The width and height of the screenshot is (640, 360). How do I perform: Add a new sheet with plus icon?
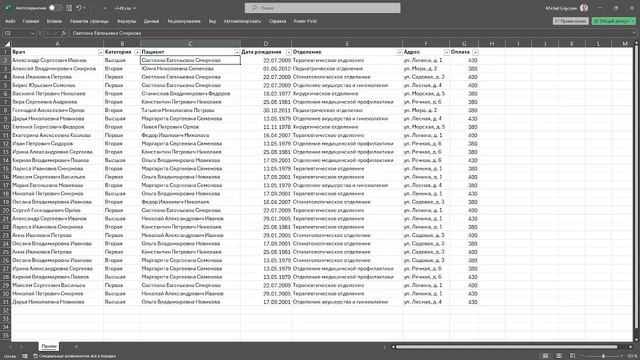pyautogui.click(x=76, y=347)
